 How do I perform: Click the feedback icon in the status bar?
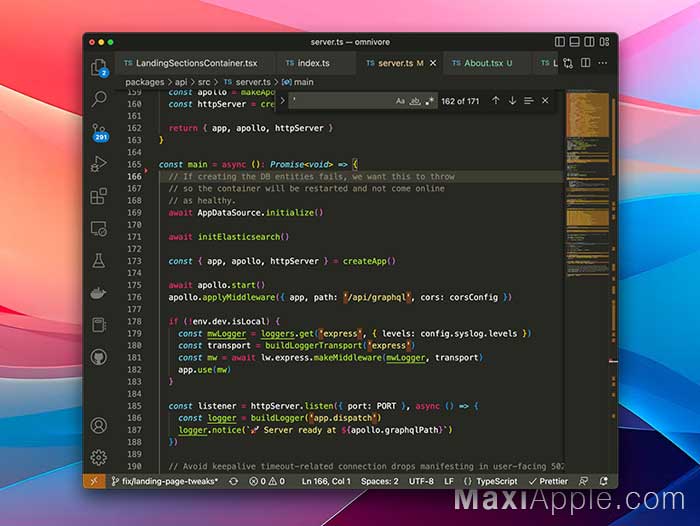(583, 481)
